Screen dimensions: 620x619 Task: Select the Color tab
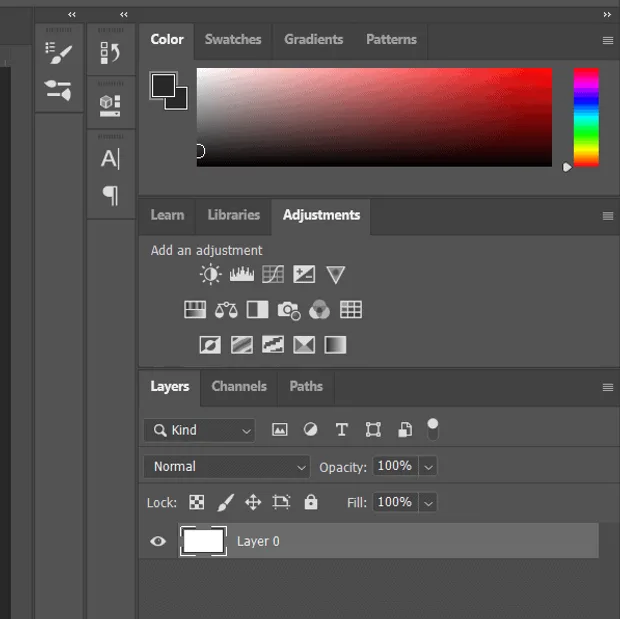[167, 40]
